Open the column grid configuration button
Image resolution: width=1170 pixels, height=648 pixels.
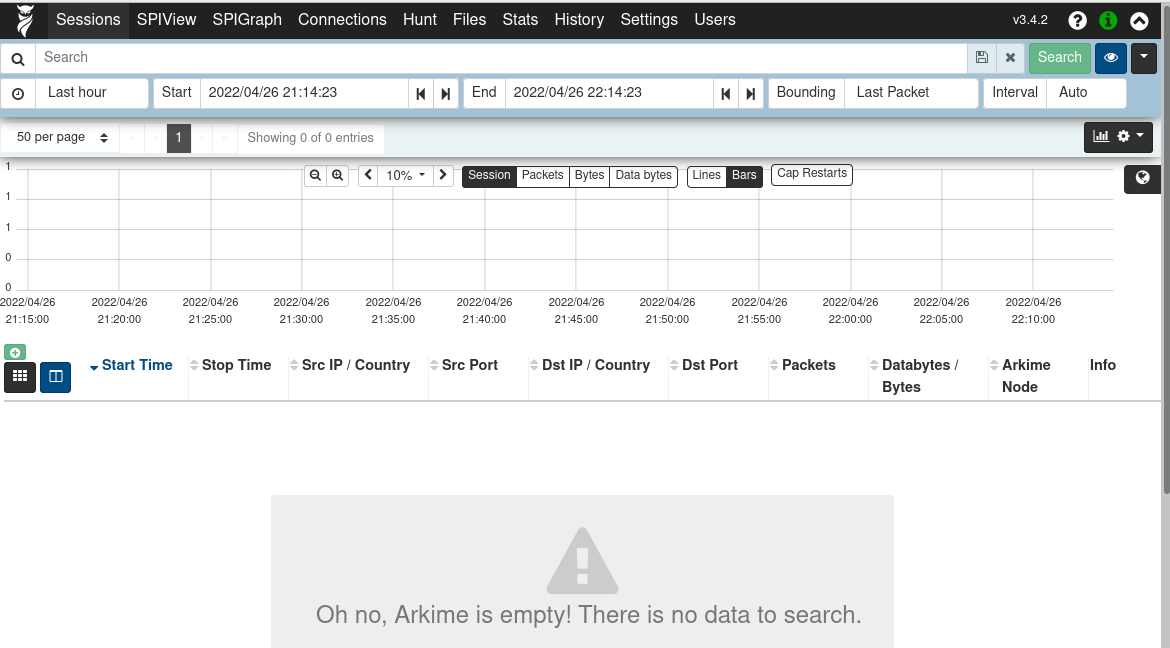coord(20,377)
